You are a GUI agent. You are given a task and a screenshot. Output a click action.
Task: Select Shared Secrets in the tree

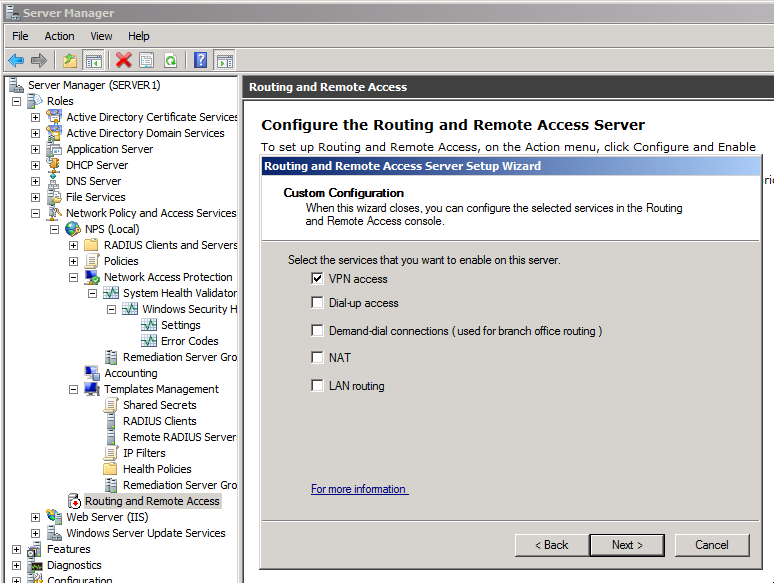coord(159,405)
